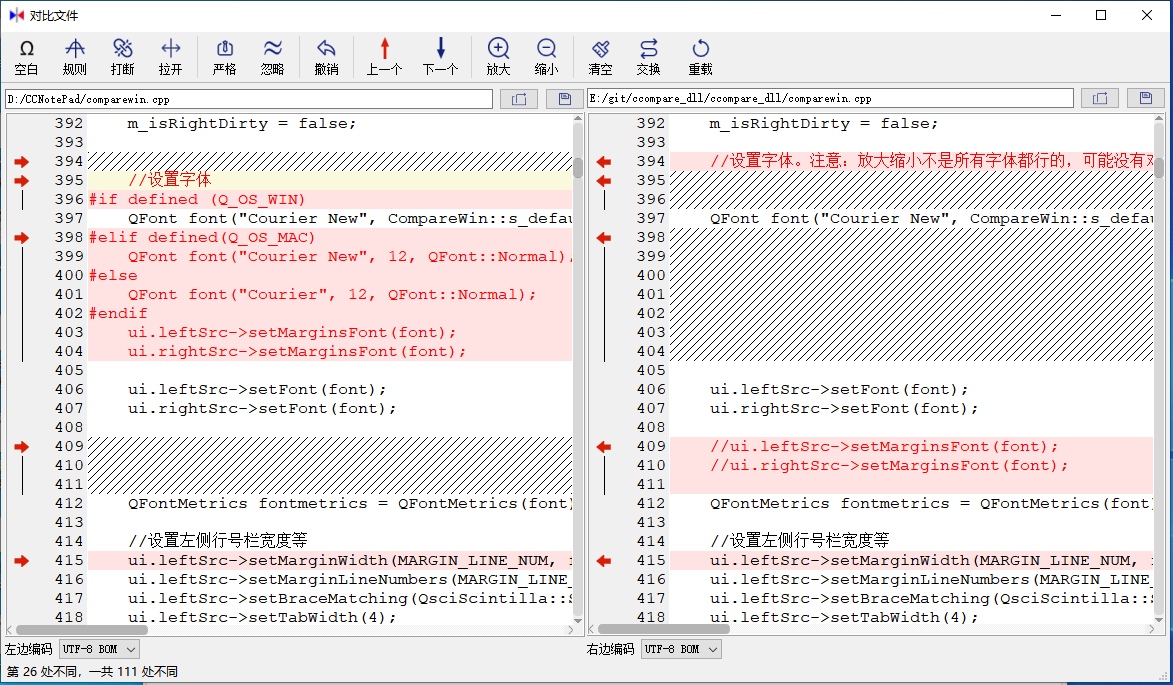The height and width of the screenshot is (685, 1173).
Task: Clear the comparison with 清空
Action: [600, 58]
